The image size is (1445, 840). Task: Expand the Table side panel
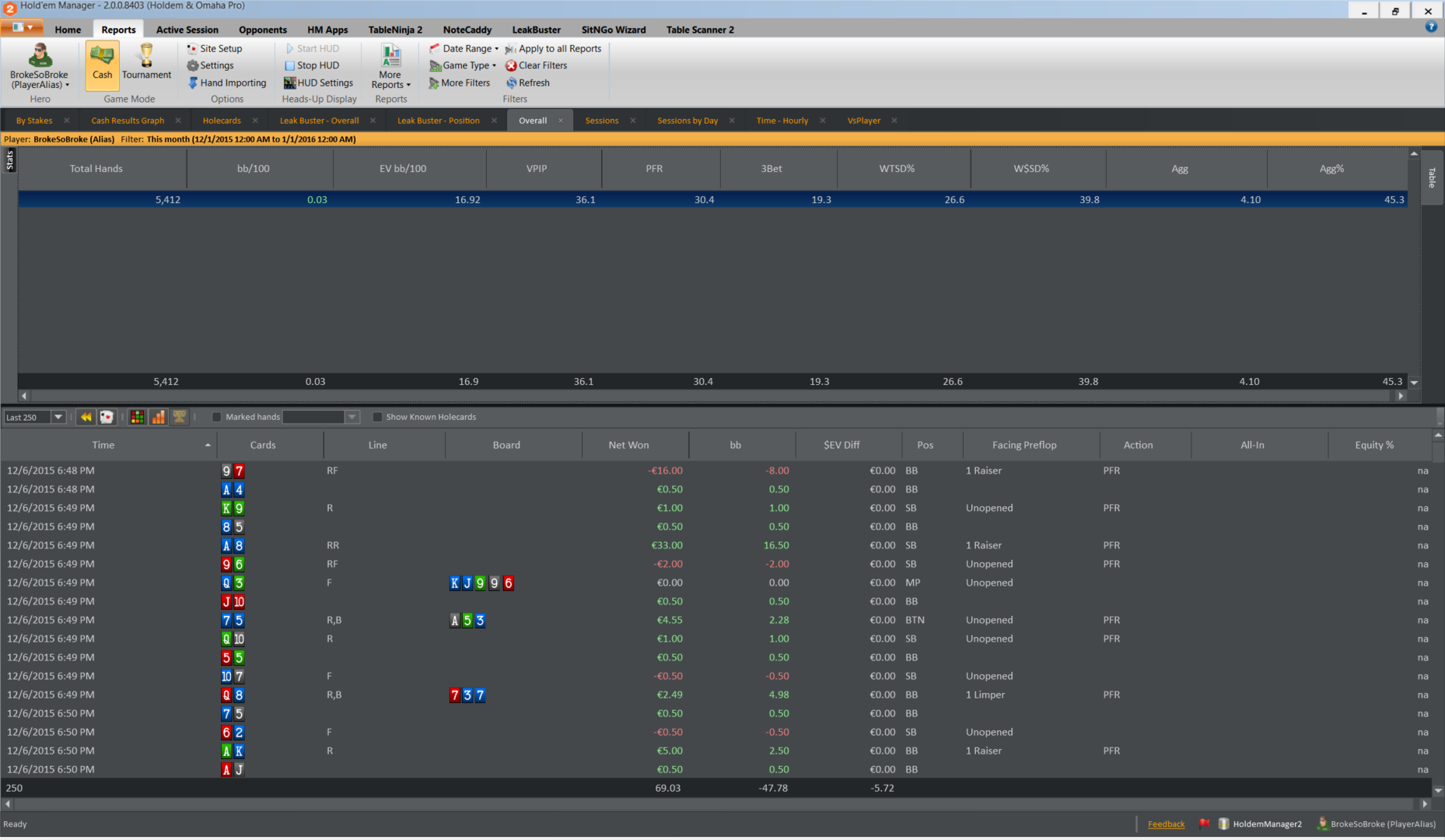pyautogui.click(x=1432, y=177)
